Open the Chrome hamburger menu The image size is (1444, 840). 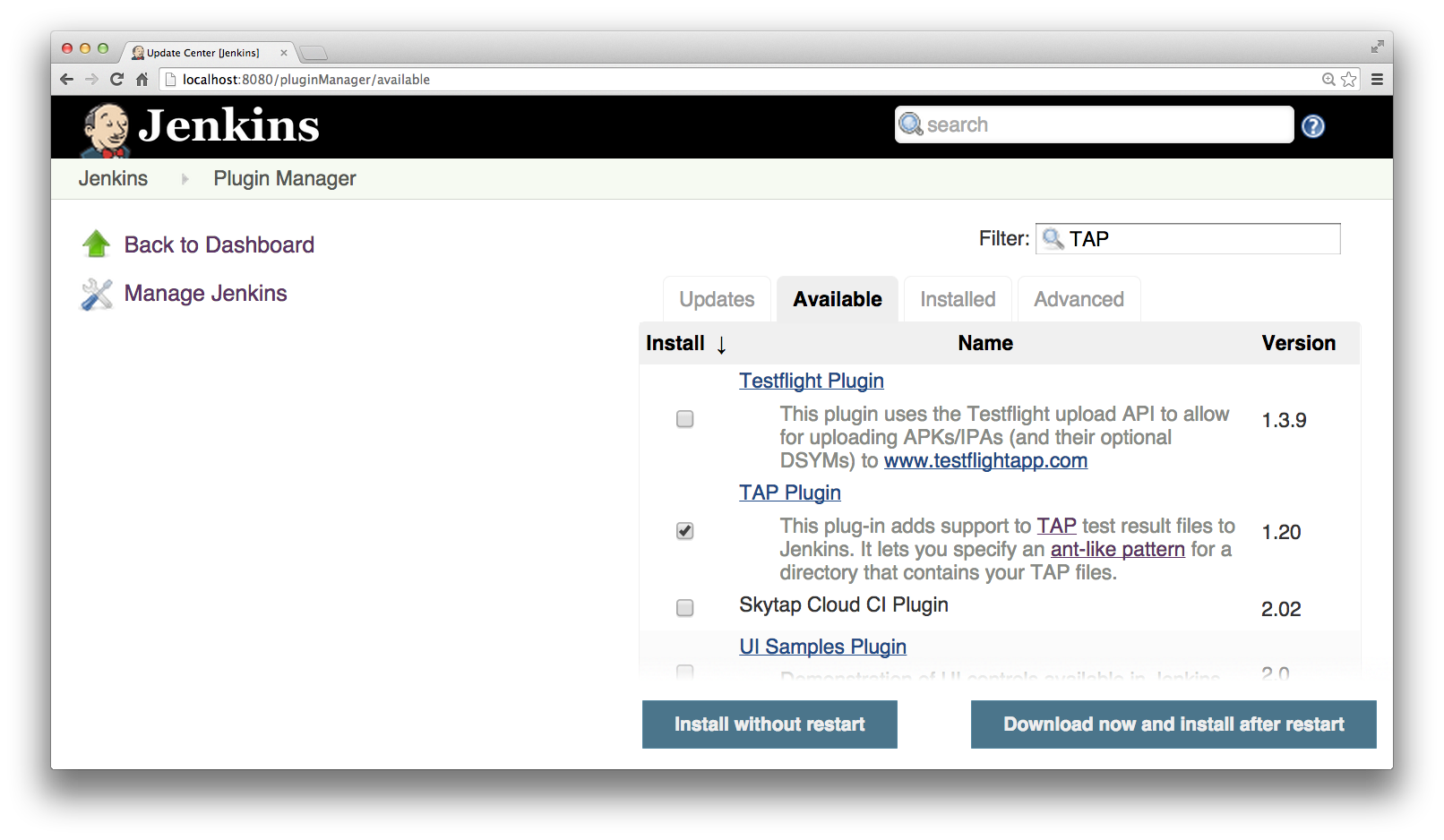pos(1377,80)
